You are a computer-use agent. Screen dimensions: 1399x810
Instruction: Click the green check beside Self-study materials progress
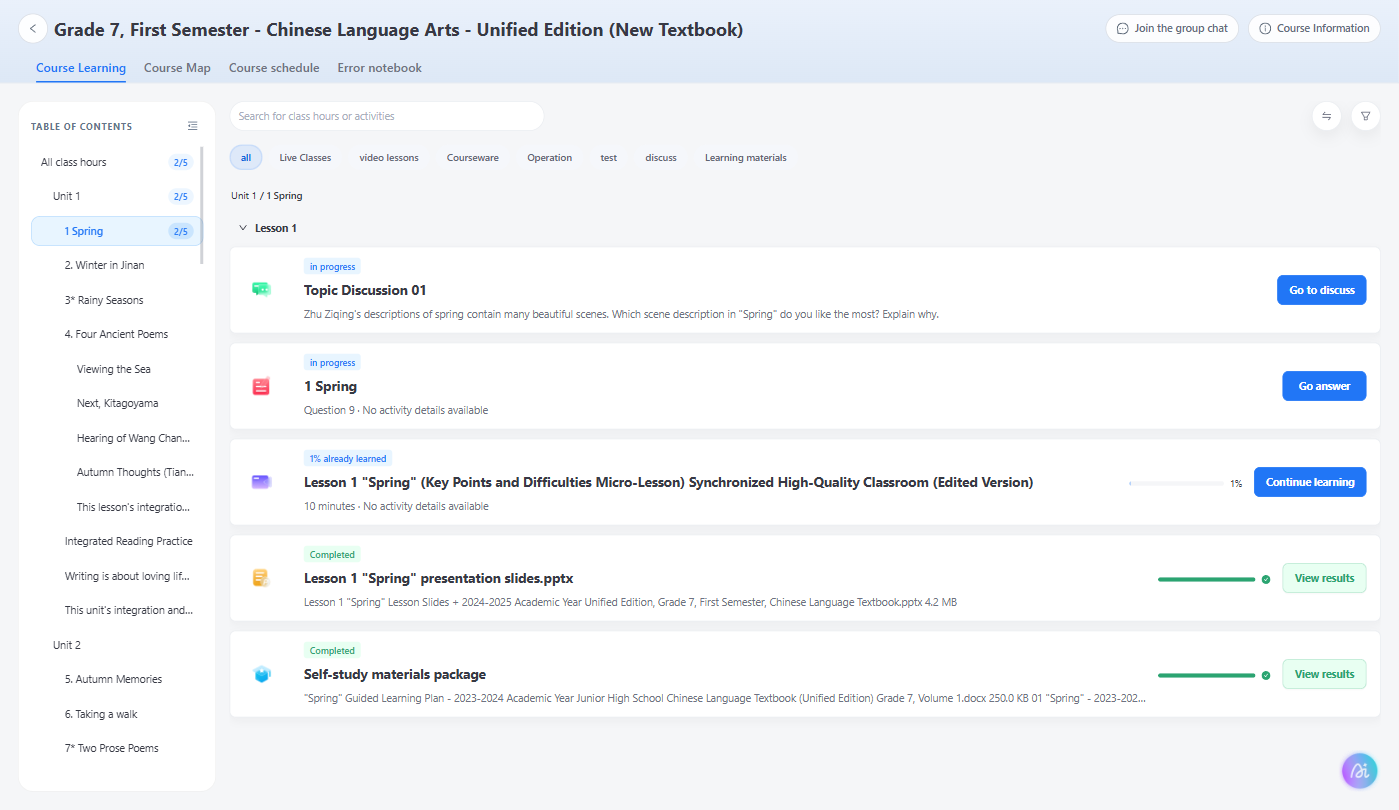[1266, 675]
